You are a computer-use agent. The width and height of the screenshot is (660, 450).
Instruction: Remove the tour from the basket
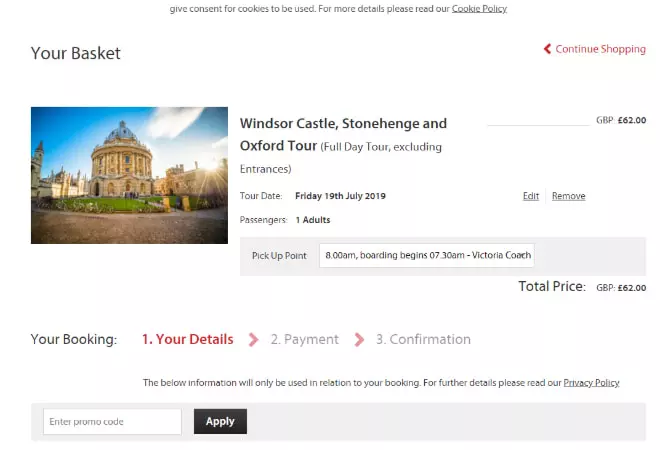(x=569, y=196)
